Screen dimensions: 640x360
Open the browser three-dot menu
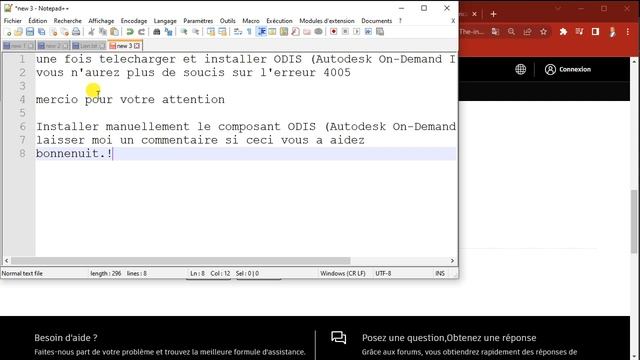(628, 32)
